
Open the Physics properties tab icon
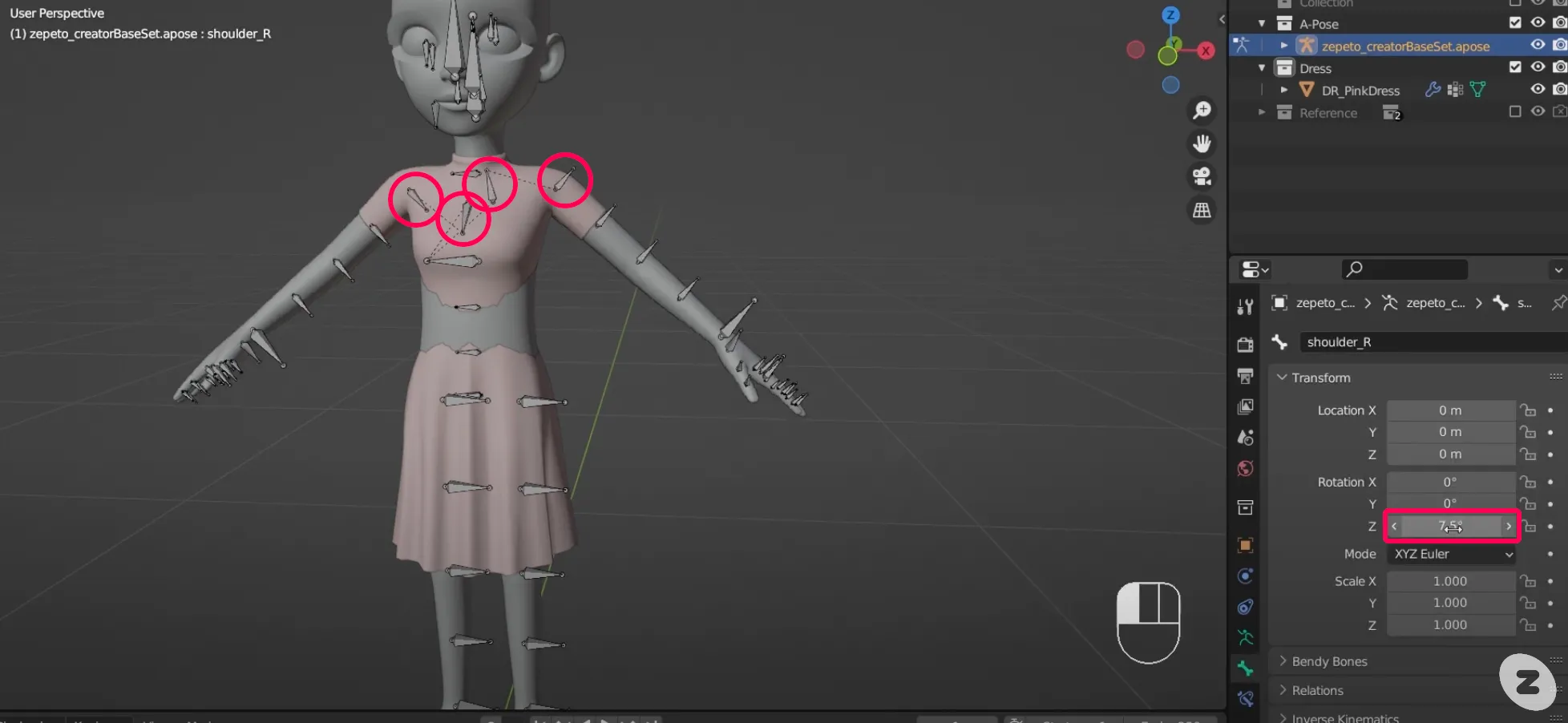[x=1245, y=576]
